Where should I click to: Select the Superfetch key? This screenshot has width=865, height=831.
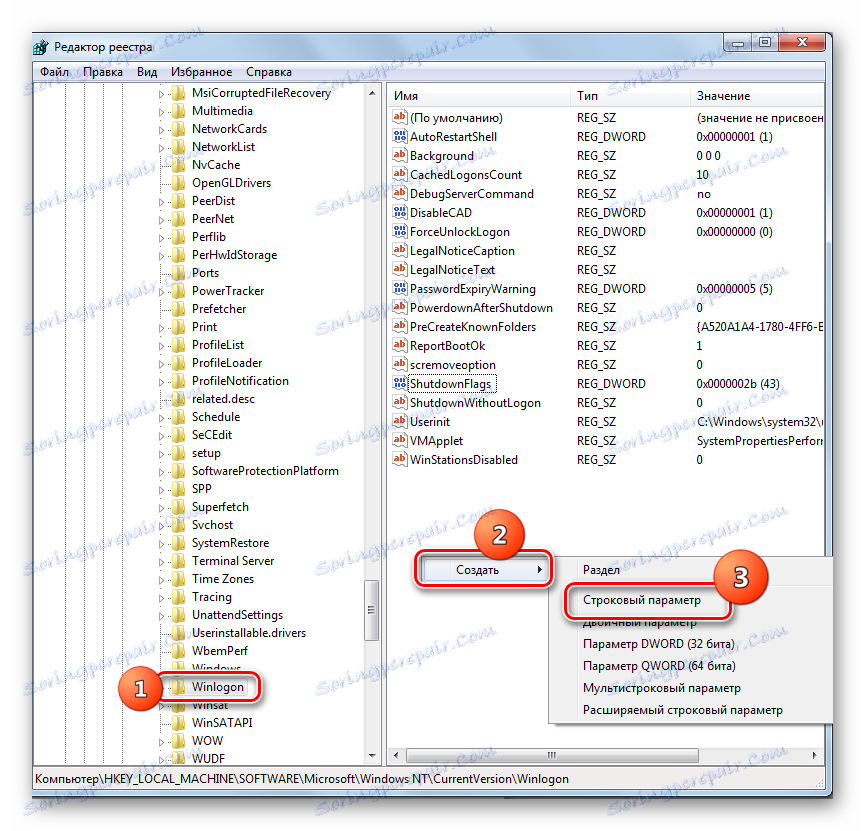pos(220,507)
